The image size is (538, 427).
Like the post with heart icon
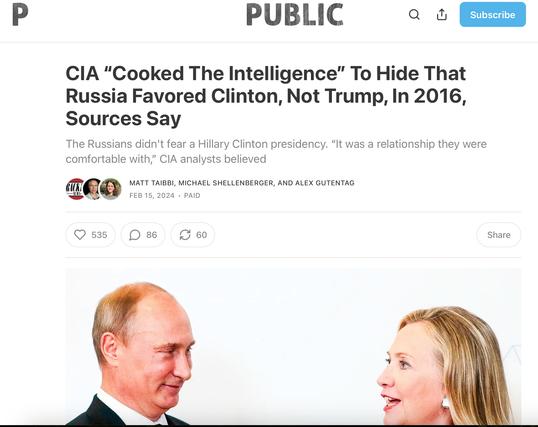click(80, 235)
